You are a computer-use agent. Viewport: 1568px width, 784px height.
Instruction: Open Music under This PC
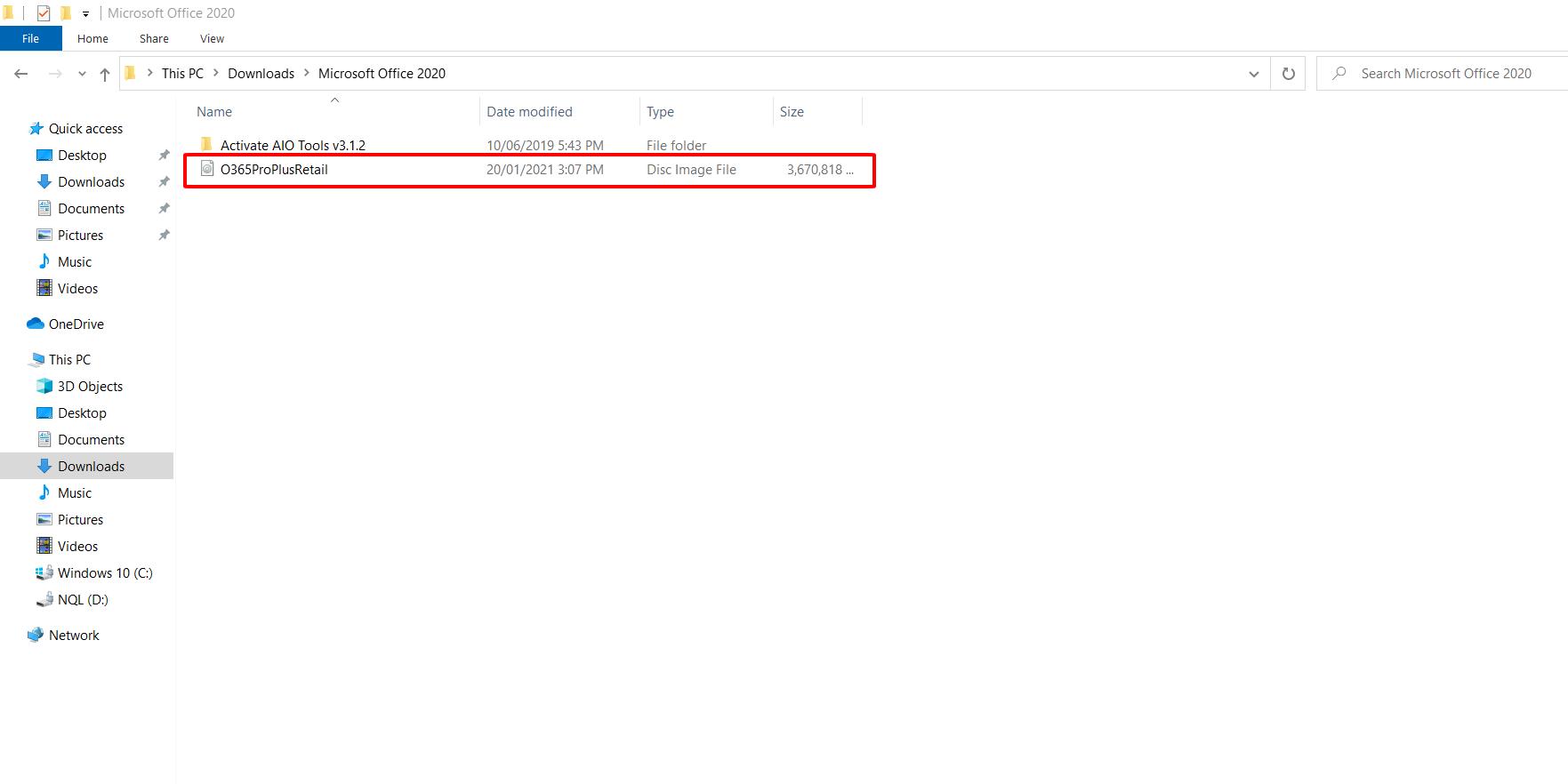coord(75,493)
